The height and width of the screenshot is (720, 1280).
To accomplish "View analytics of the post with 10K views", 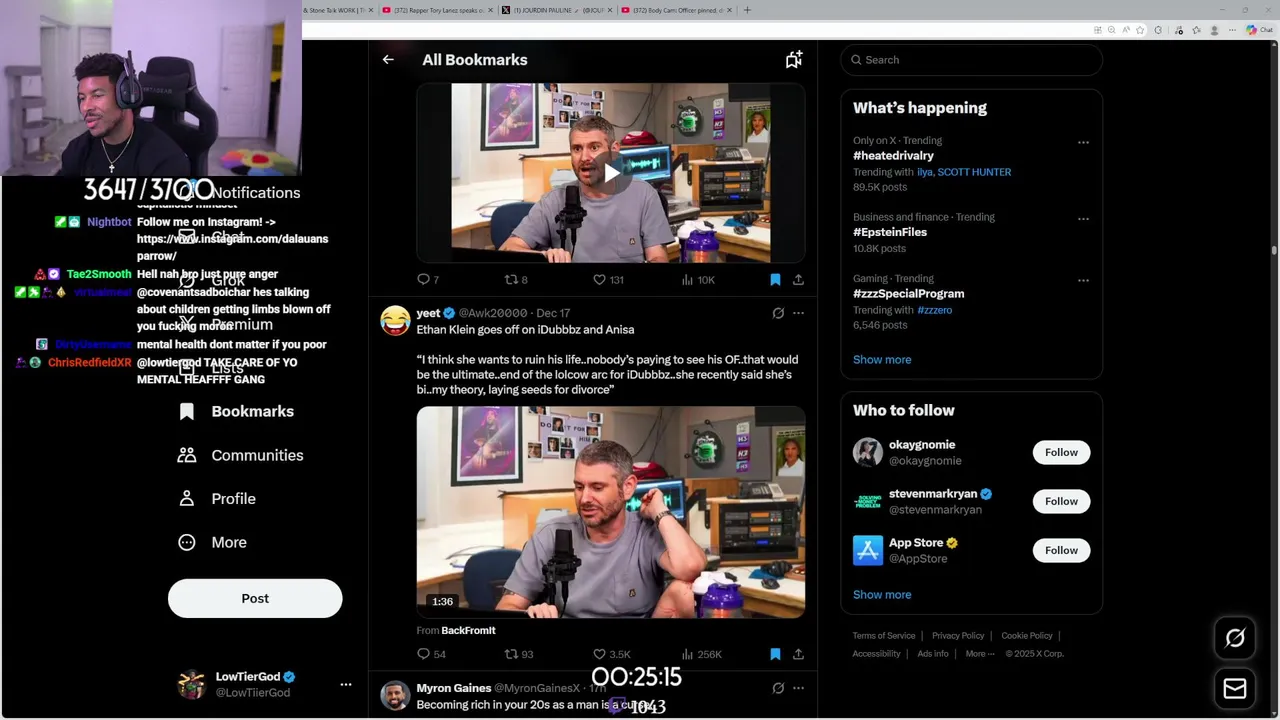I will click(x=698, y=280).
